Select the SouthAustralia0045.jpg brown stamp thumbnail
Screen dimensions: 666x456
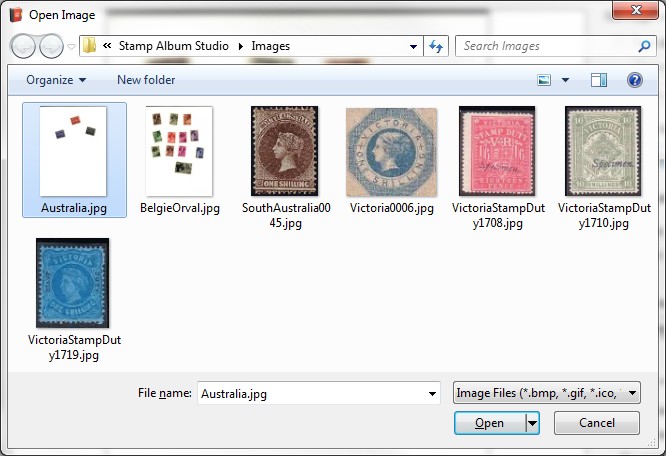285,151
